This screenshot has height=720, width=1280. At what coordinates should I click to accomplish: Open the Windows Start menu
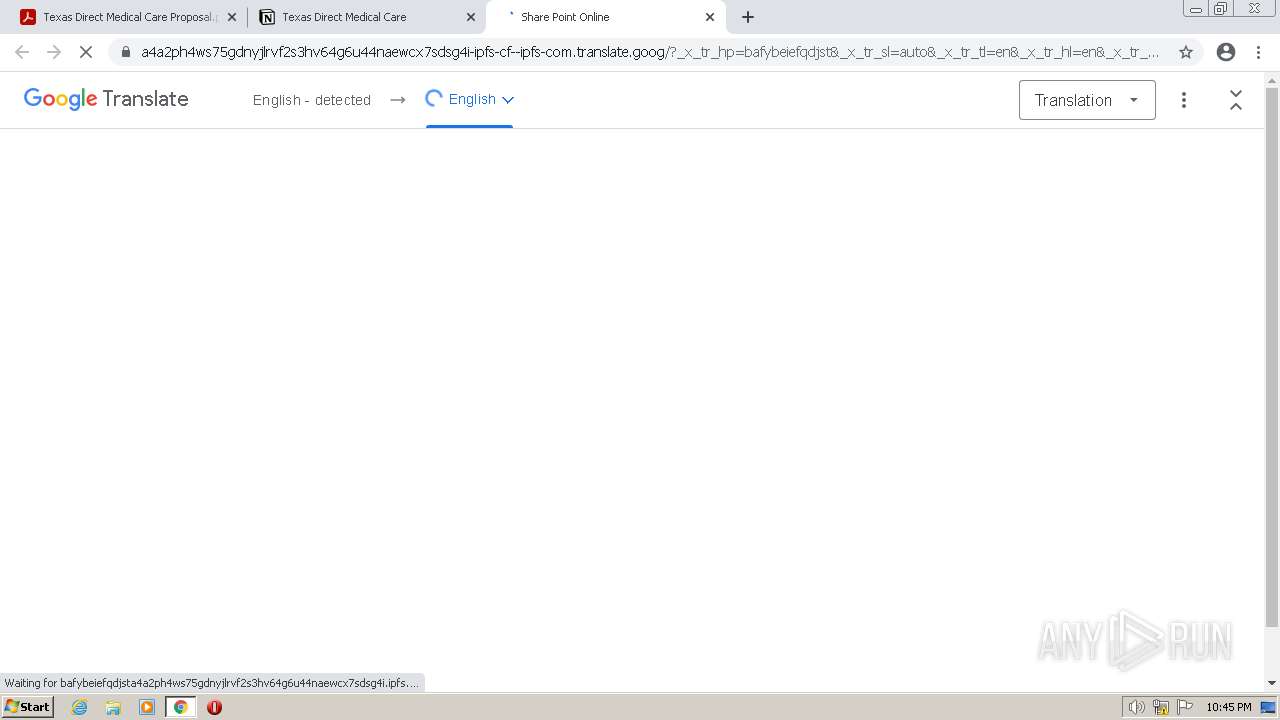(28, 707)
